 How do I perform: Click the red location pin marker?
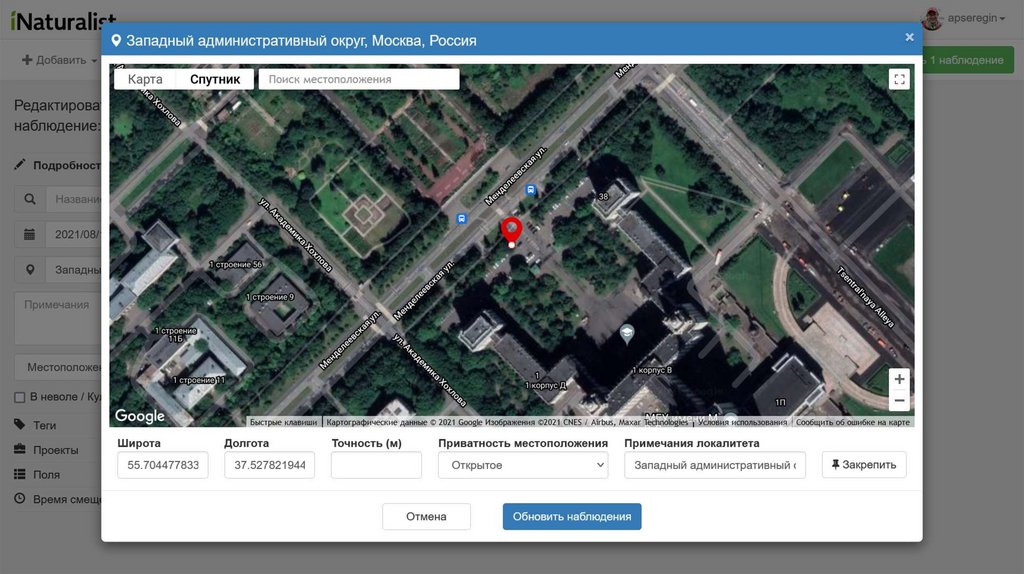[x=511, y=230]
